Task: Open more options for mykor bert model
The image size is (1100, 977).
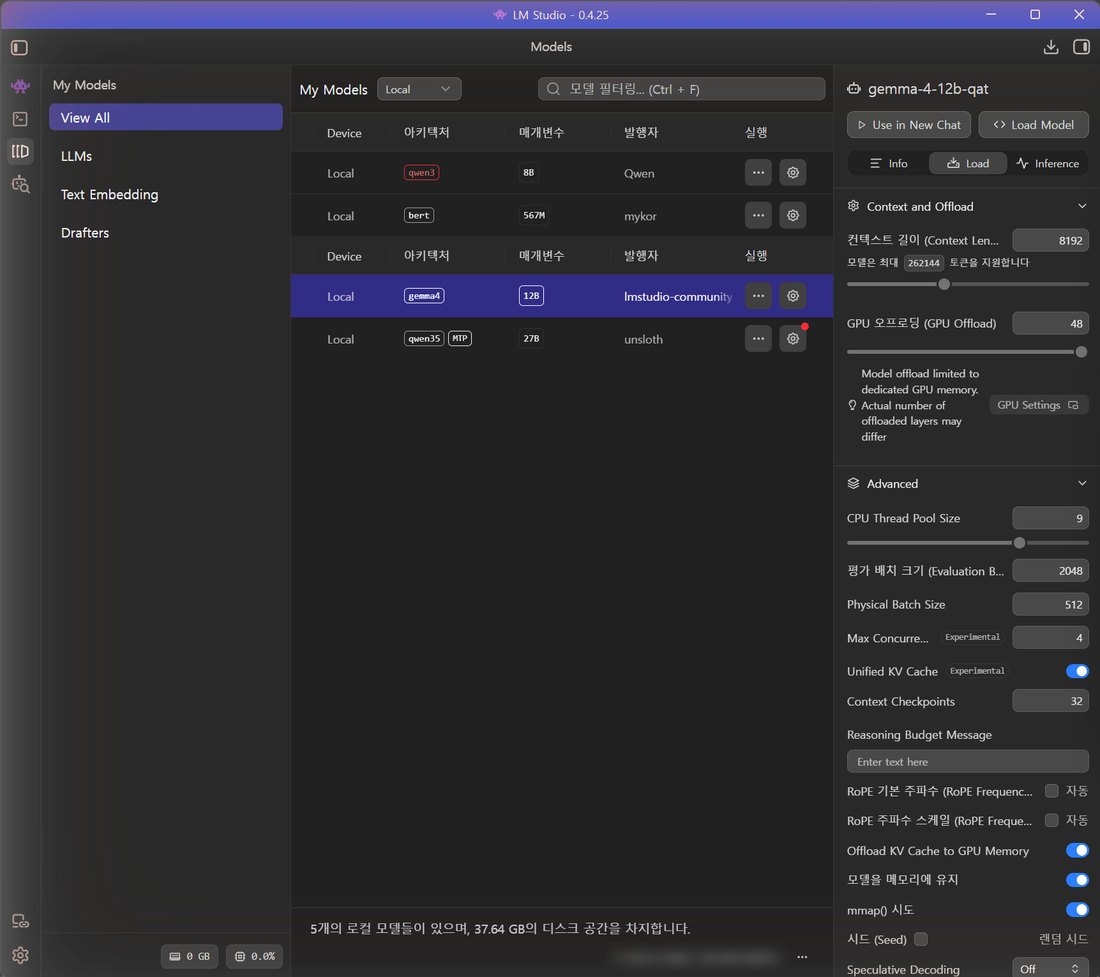Action: [x=758, y=215]
